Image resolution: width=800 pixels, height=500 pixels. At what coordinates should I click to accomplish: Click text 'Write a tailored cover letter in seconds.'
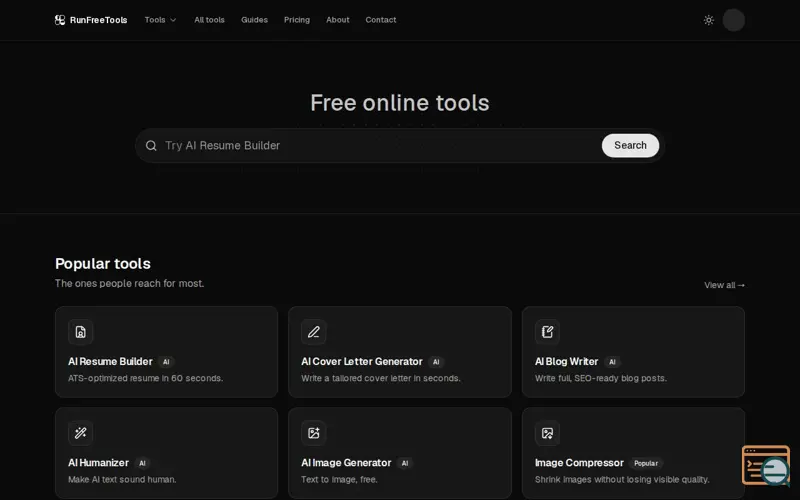point(381,378)
